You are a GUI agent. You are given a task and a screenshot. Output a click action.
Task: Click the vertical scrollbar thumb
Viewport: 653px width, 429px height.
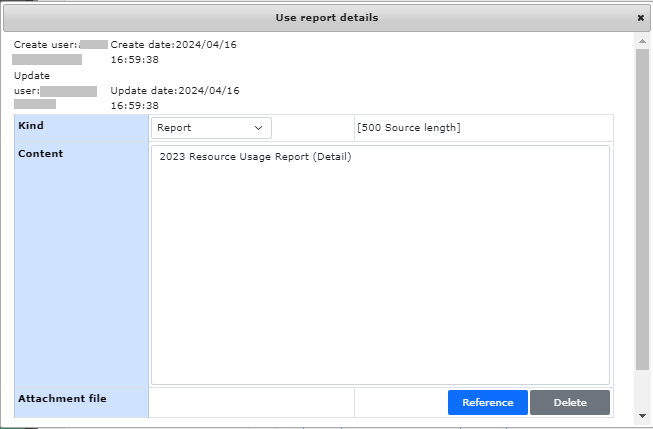point(642,209)
